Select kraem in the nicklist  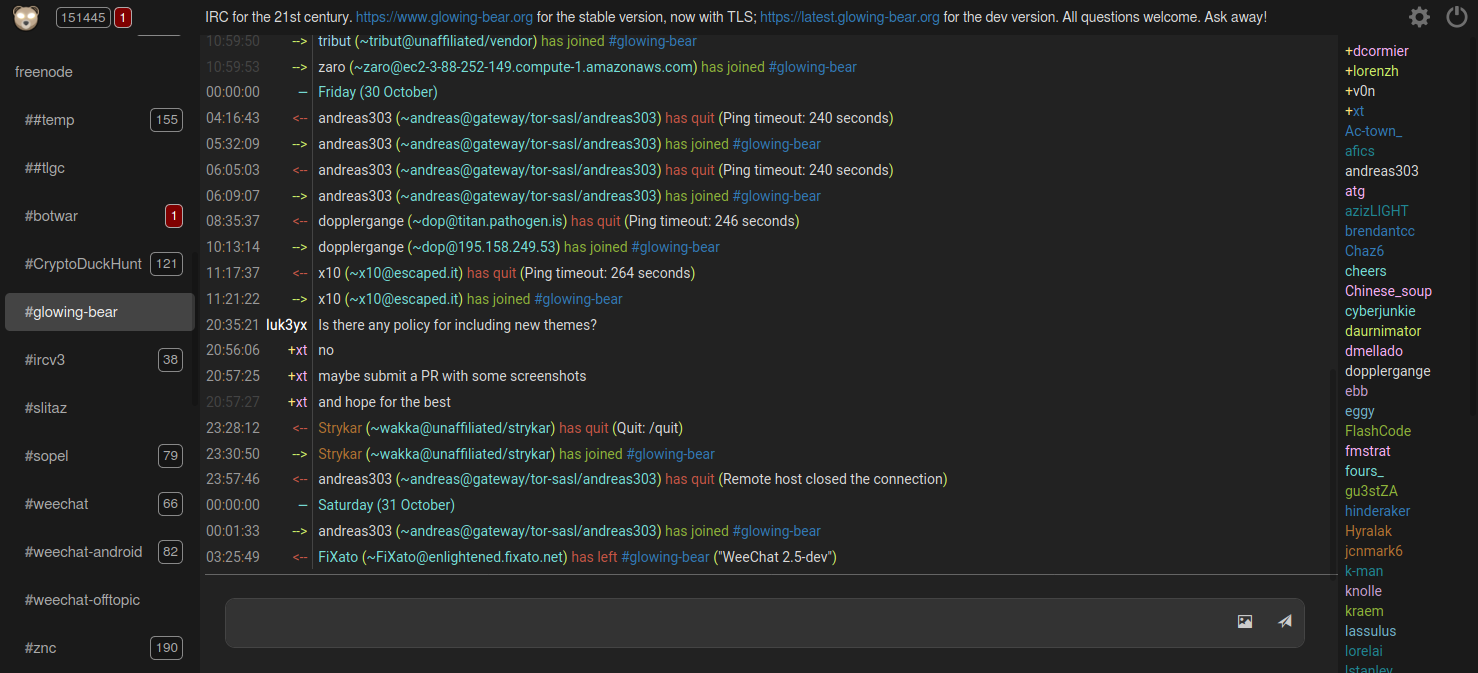pos(1364,611)
